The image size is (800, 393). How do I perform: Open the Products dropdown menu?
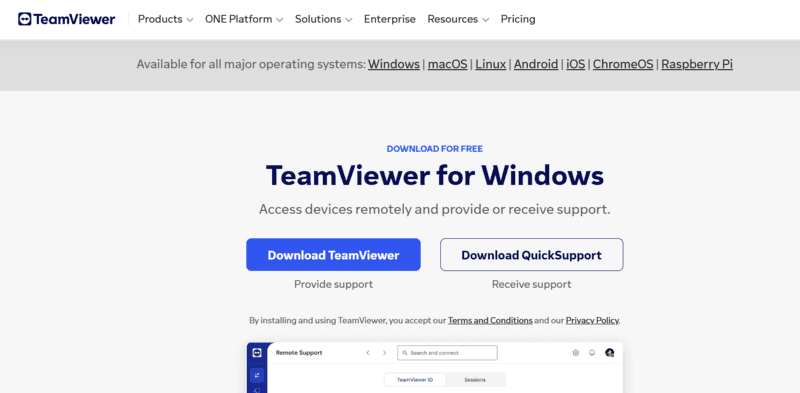click(165, 19)
